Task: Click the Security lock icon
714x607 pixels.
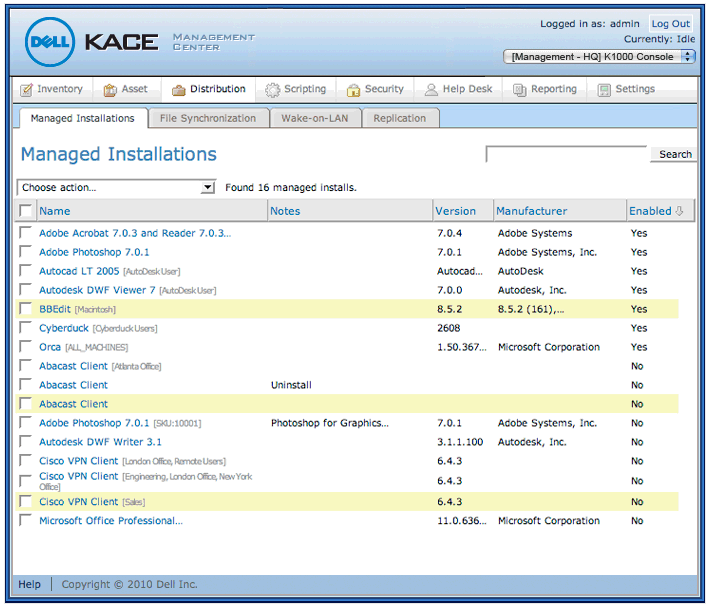Action: [353, 90]
